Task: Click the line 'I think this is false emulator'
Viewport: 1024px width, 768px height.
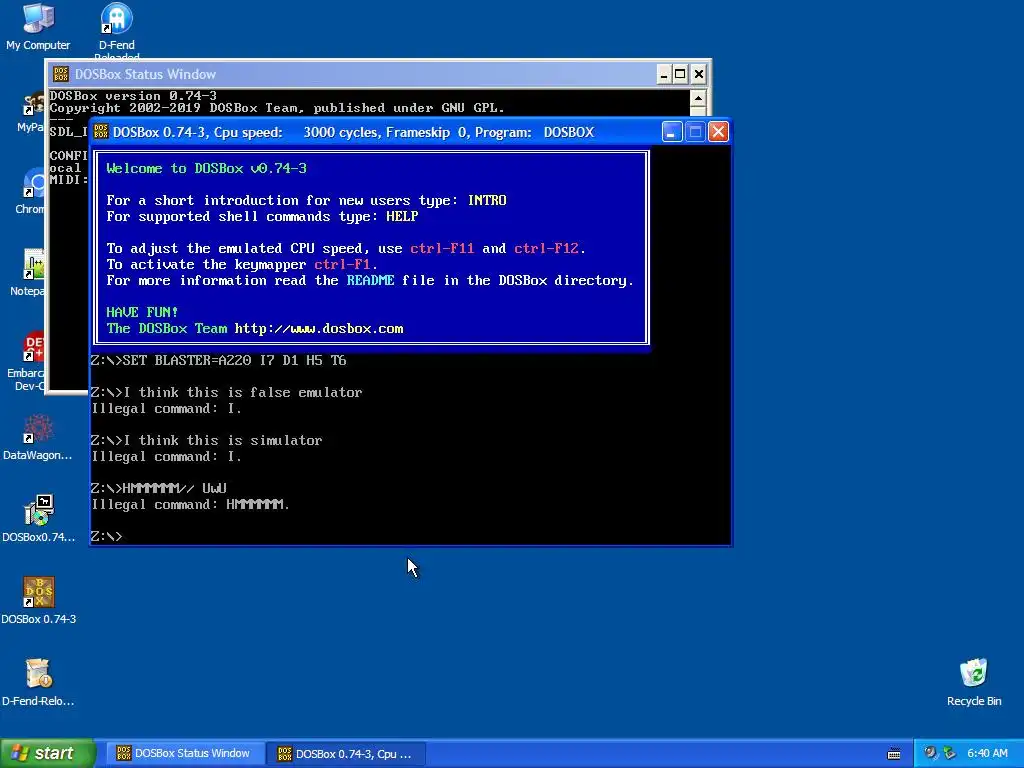Action: (227, 392)
